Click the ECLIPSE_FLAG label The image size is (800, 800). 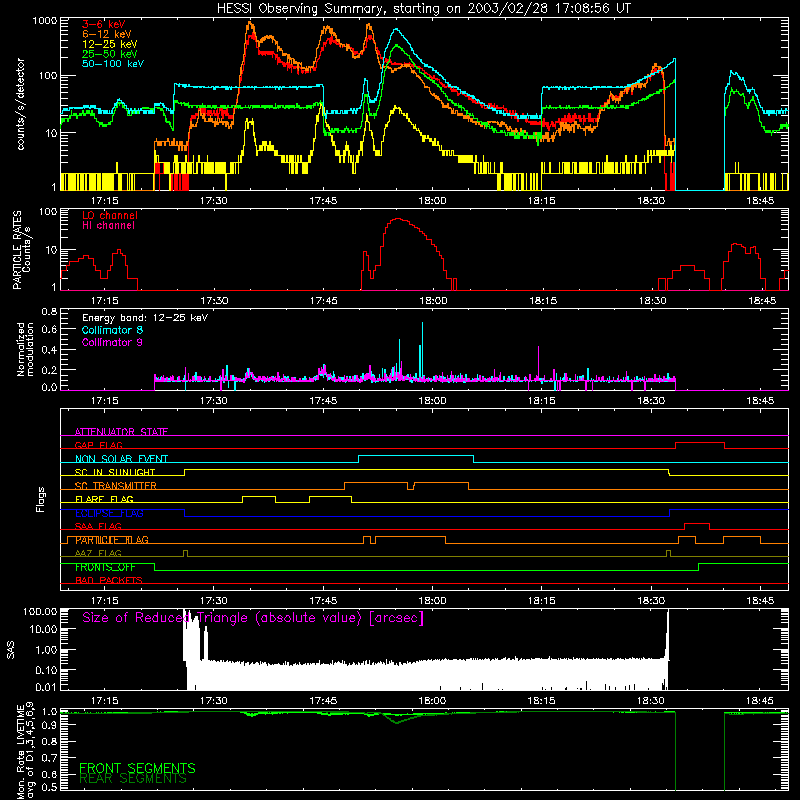pos(109,513)
